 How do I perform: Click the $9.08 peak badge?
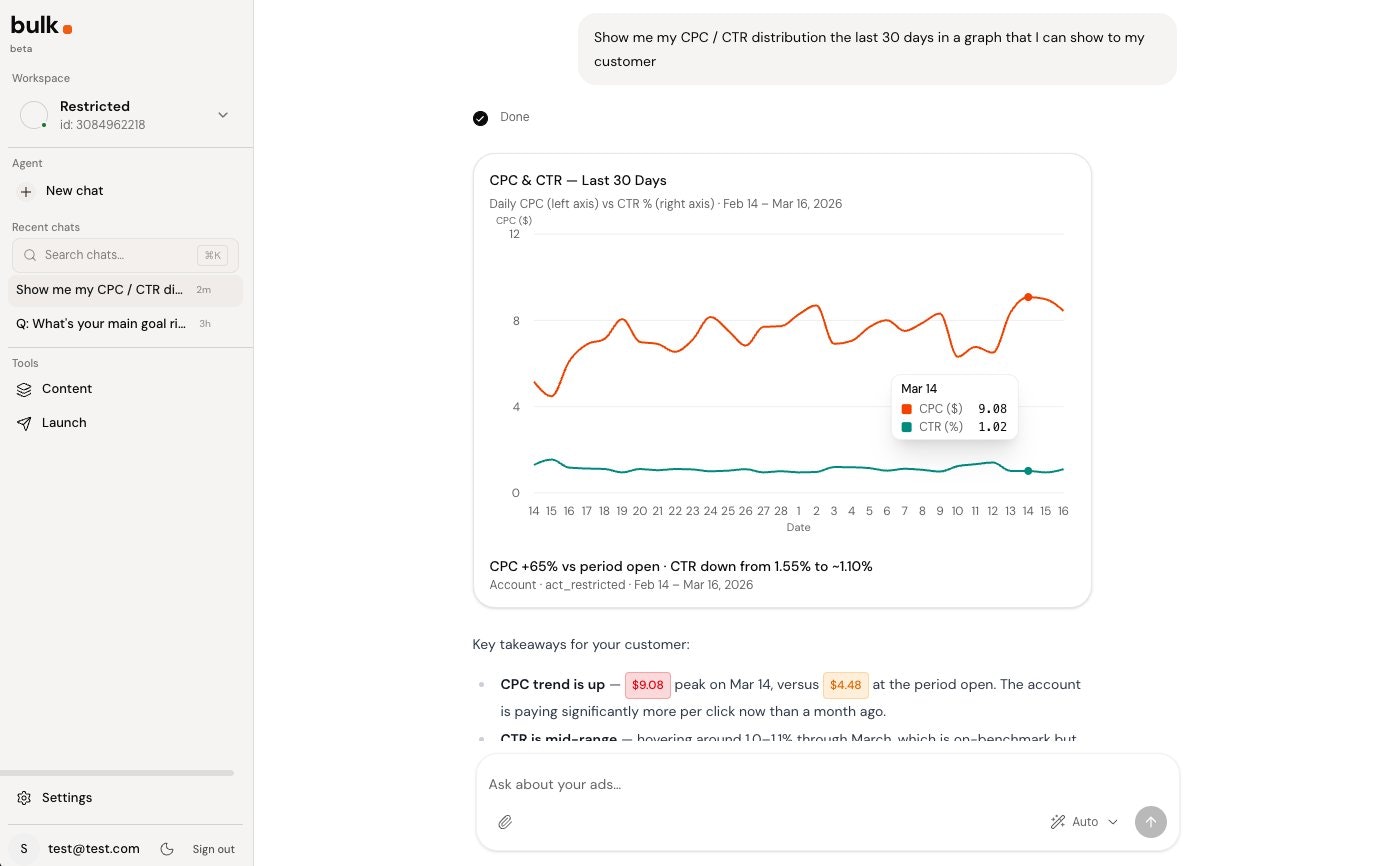pyautogui.click(x=647, y=685)
